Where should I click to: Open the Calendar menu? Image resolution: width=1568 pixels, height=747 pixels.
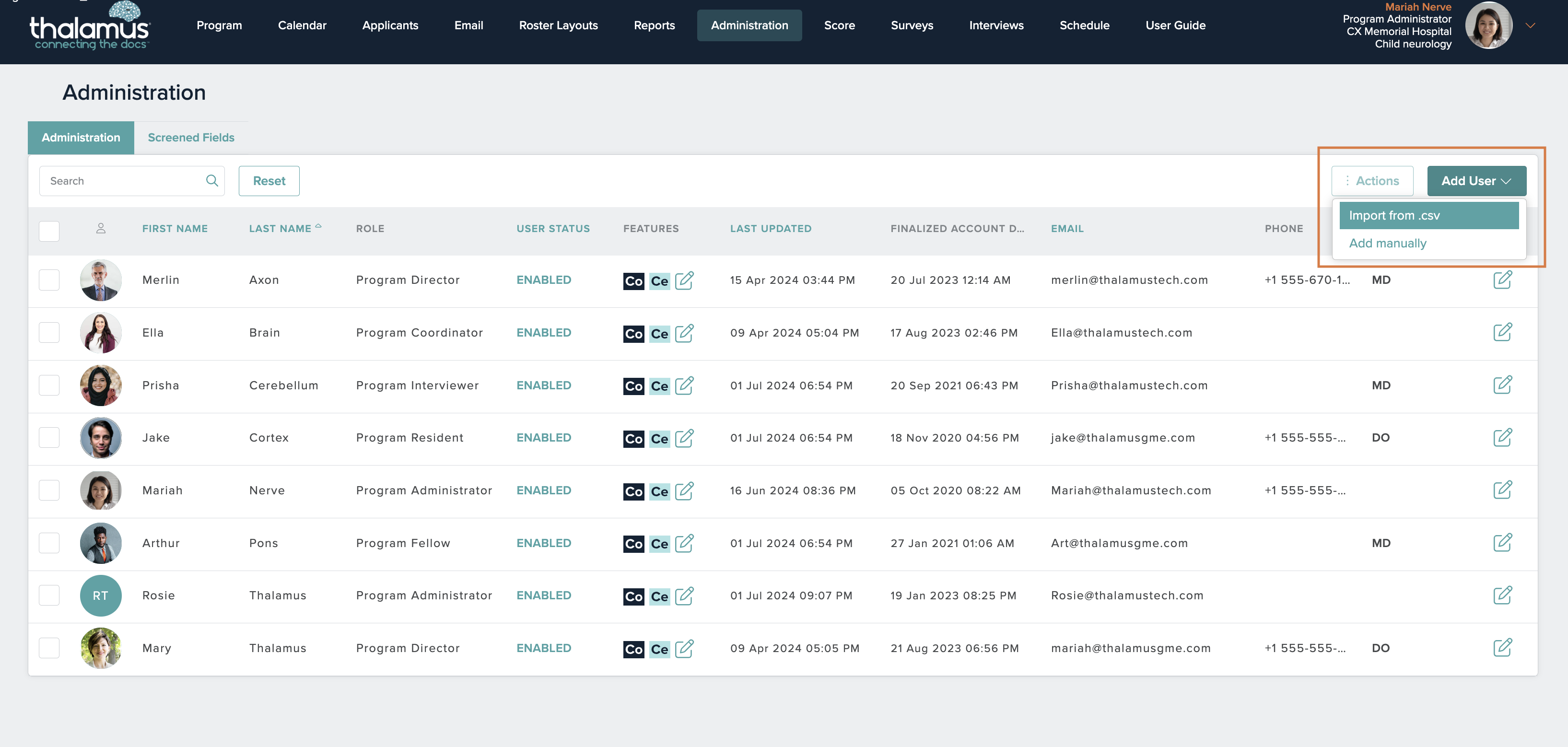pyautogui.click(x=302, y=25)
